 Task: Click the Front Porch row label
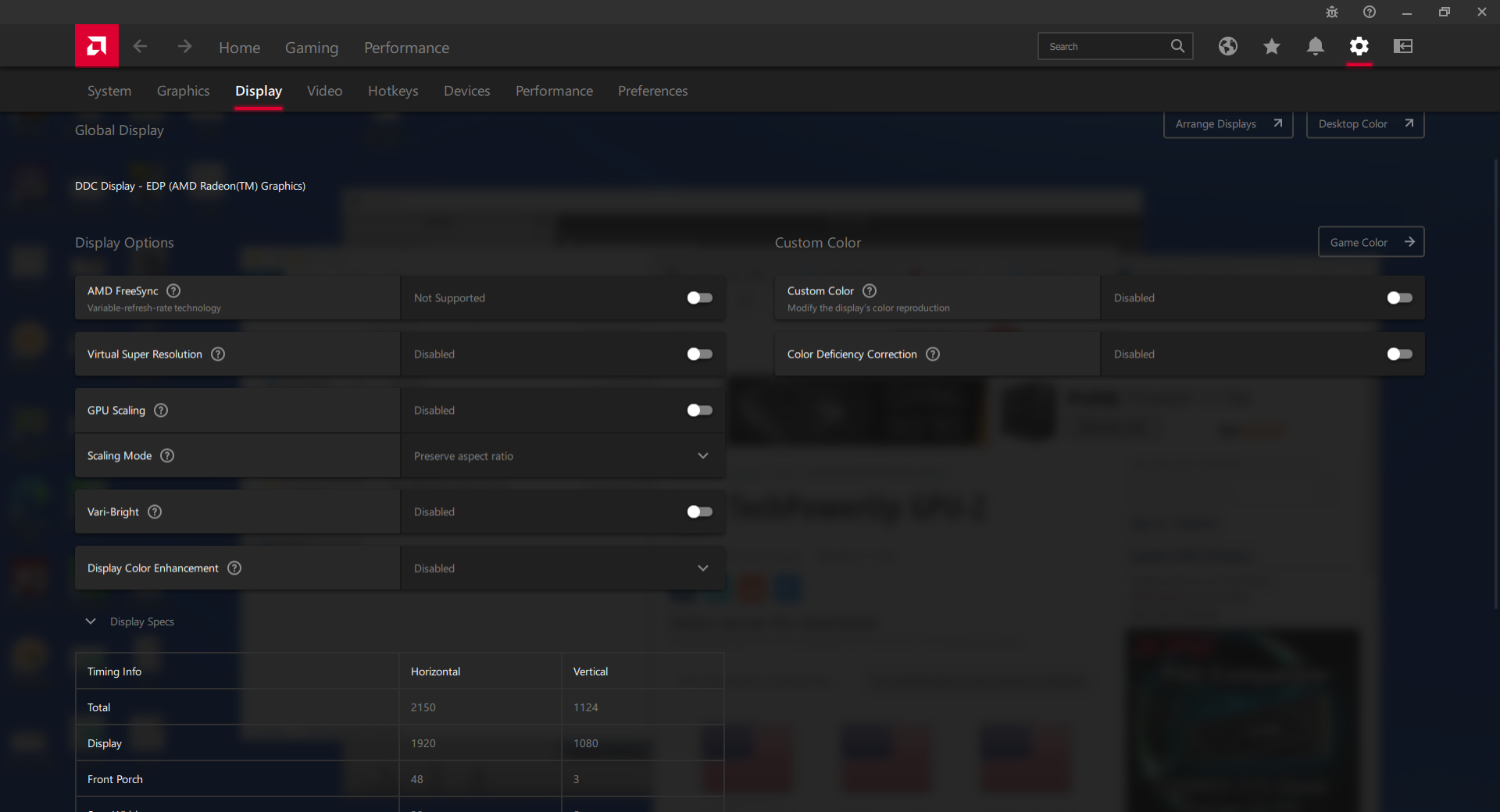[116, 779]
